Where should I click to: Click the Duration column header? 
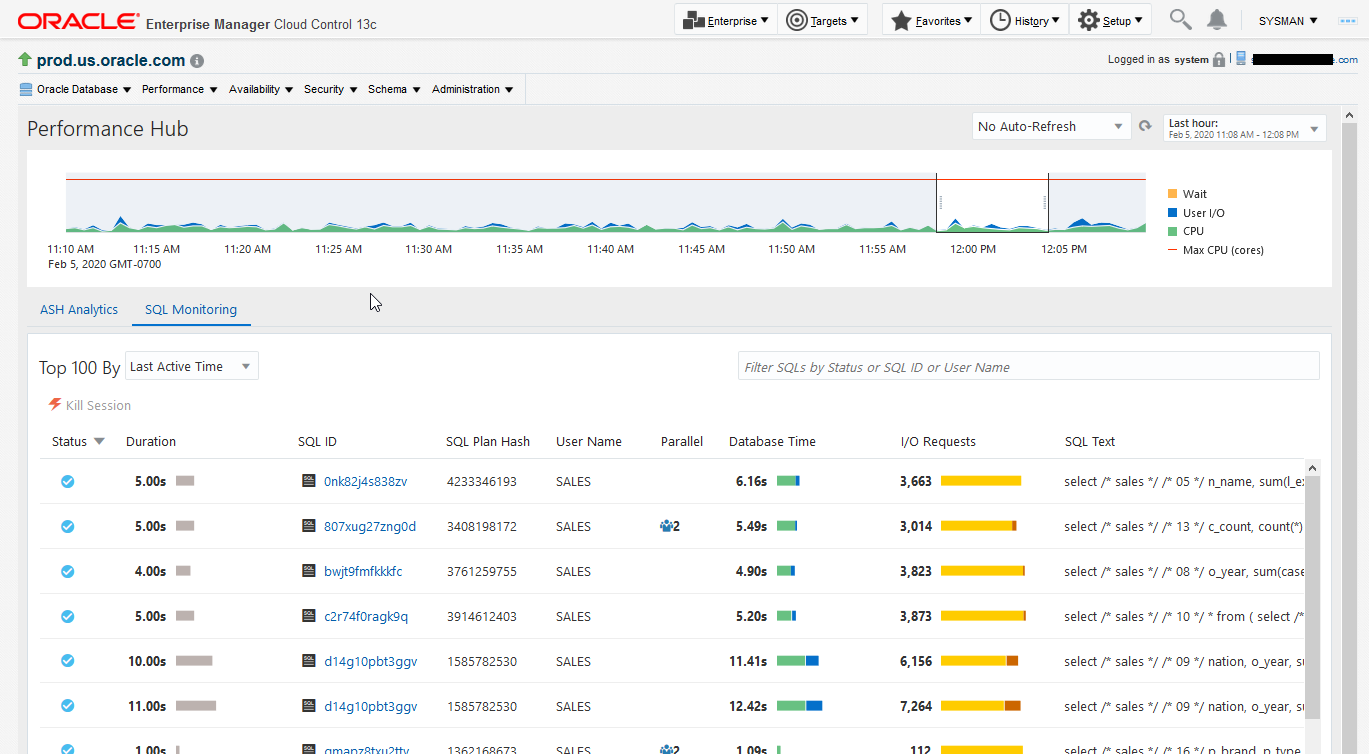151,441
